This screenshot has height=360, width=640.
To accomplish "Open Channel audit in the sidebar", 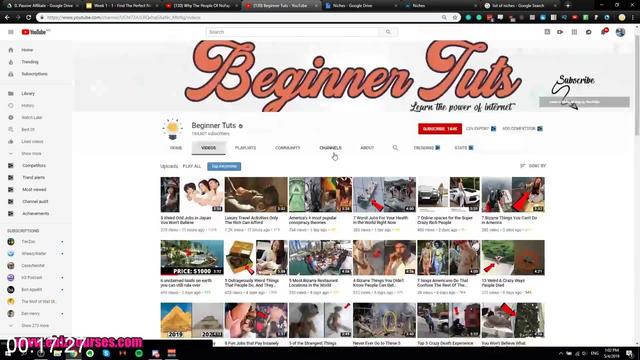I will coord(35,202).
